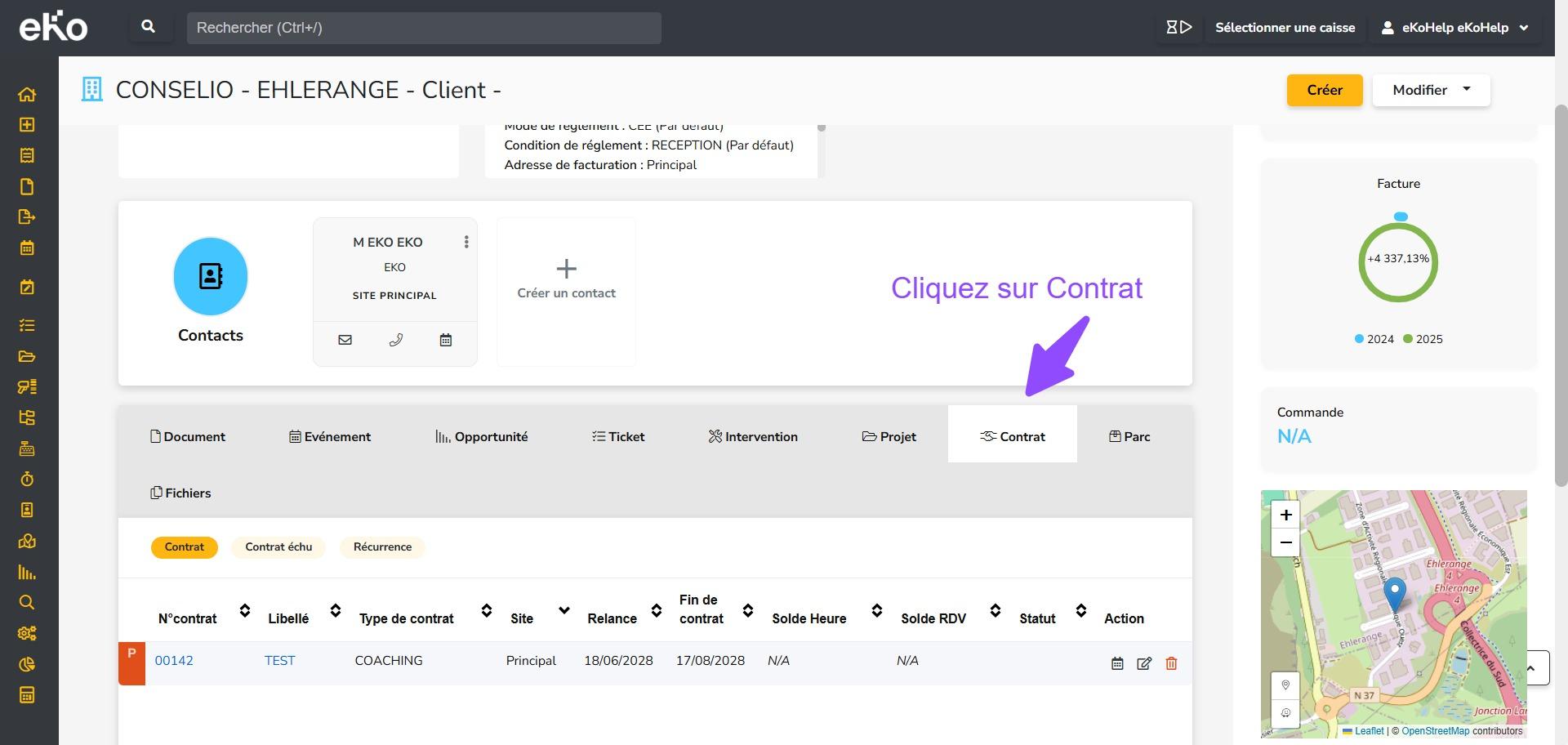This screenshot has height=745, width=1568.
Task: Zoom in on the map
Action: [1285, 515]
